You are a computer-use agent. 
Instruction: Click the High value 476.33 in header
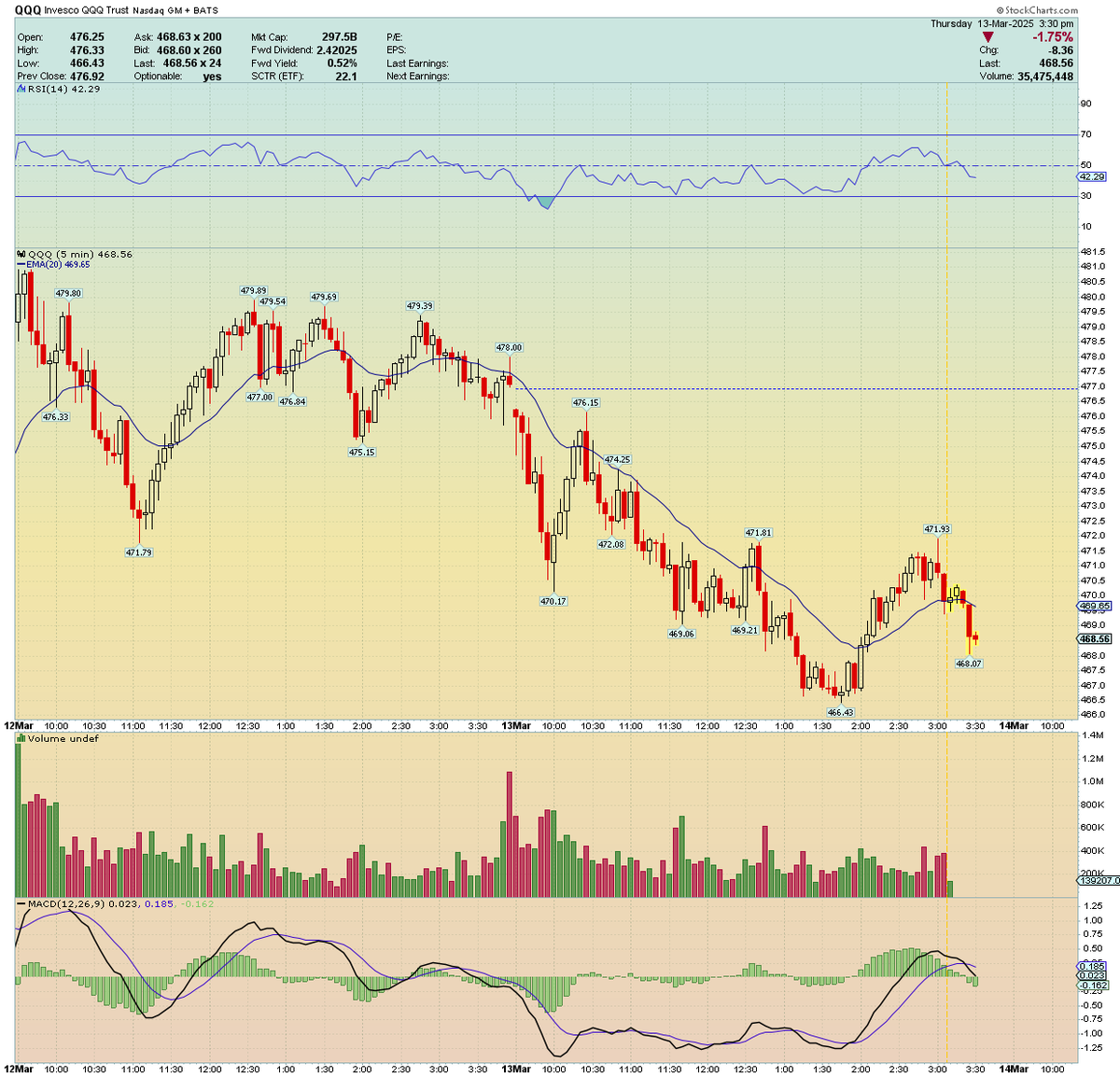tap(87, 50)
